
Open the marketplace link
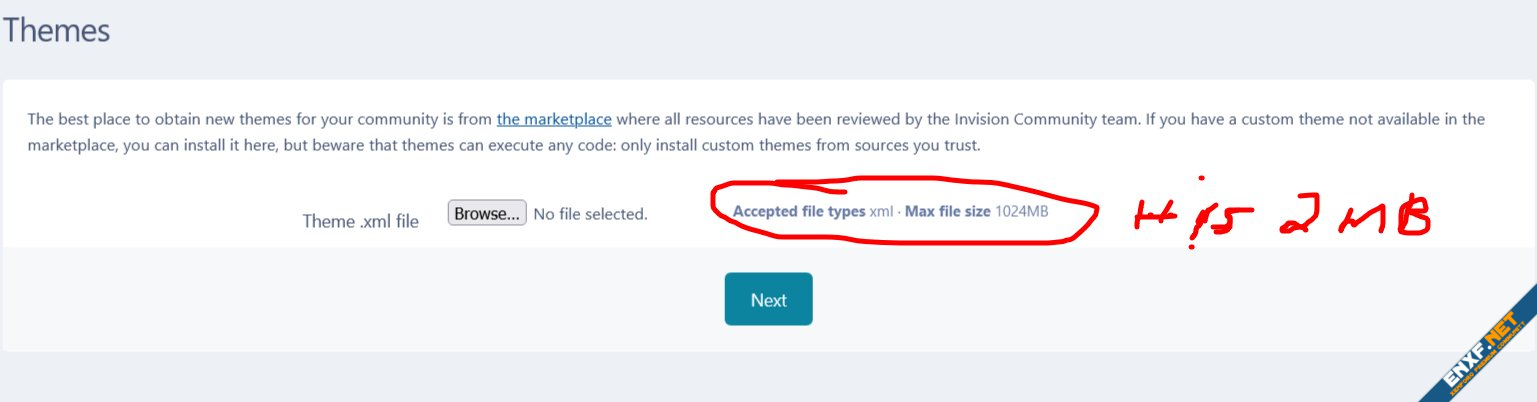554,119
